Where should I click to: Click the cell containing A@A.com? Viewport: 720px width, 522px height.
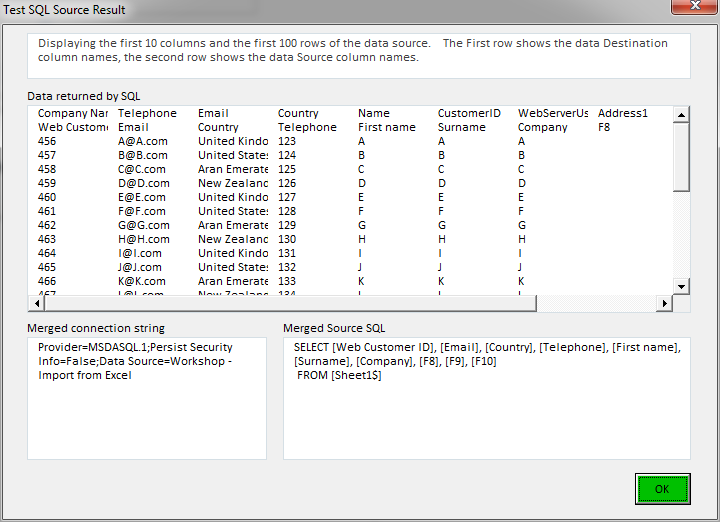pyautogui.click(x=143, y=141)
